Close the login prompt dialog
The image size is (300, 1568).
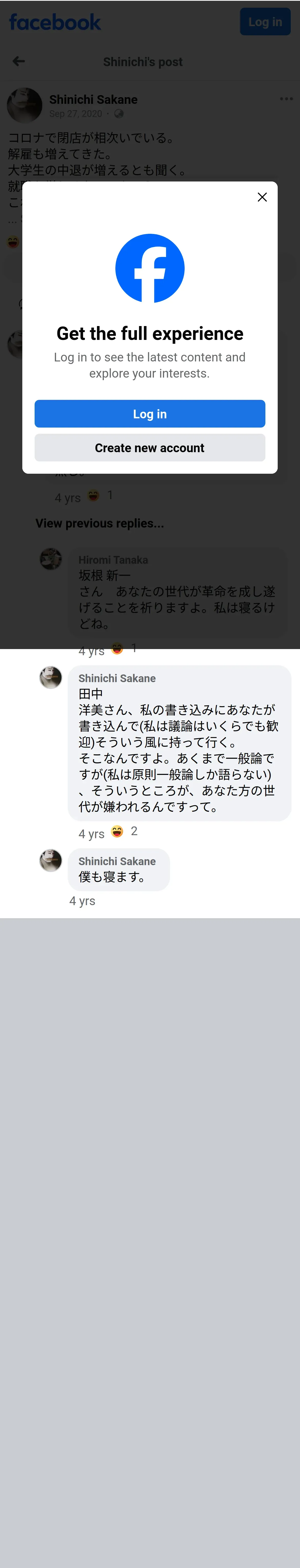coord(262,197)
